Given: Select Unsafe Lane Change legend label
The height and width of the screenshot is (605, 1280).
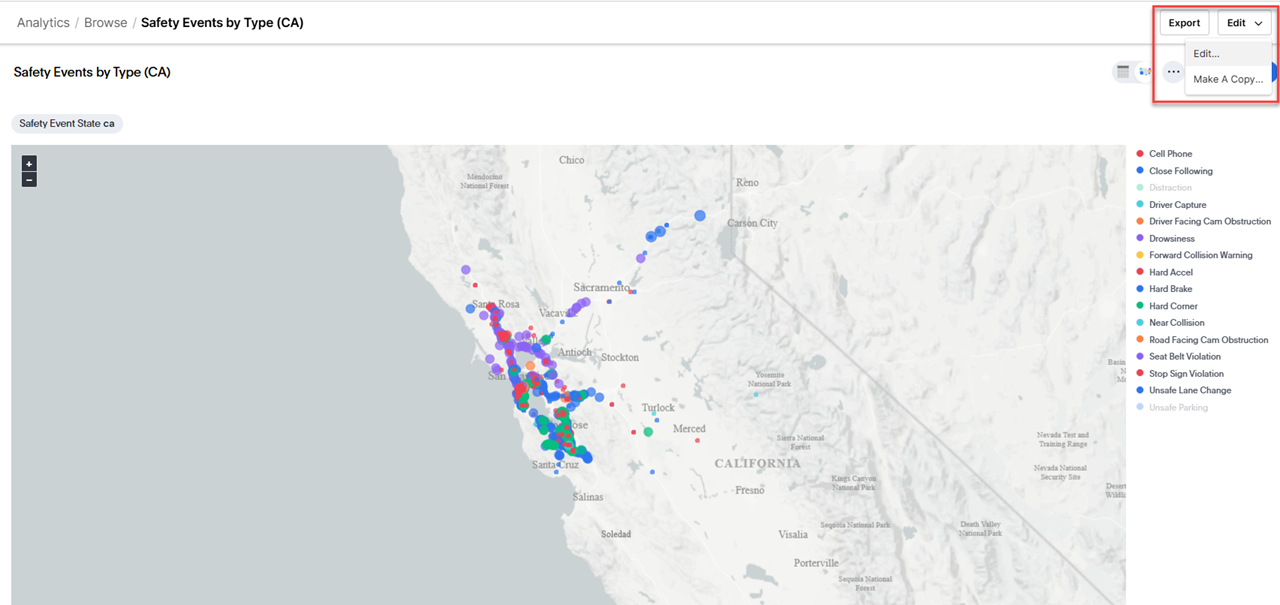Looking at the screenshot, I should 1190,390.
